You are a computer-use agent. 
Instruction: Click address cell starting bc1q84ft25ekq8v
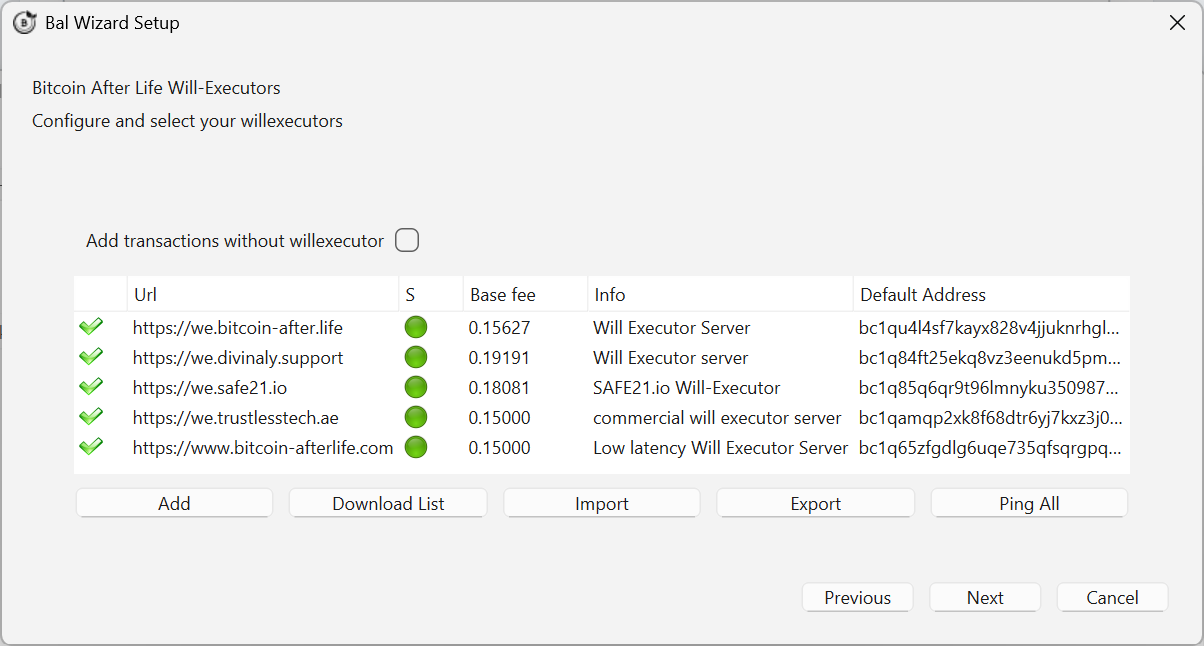click(991, 357)
